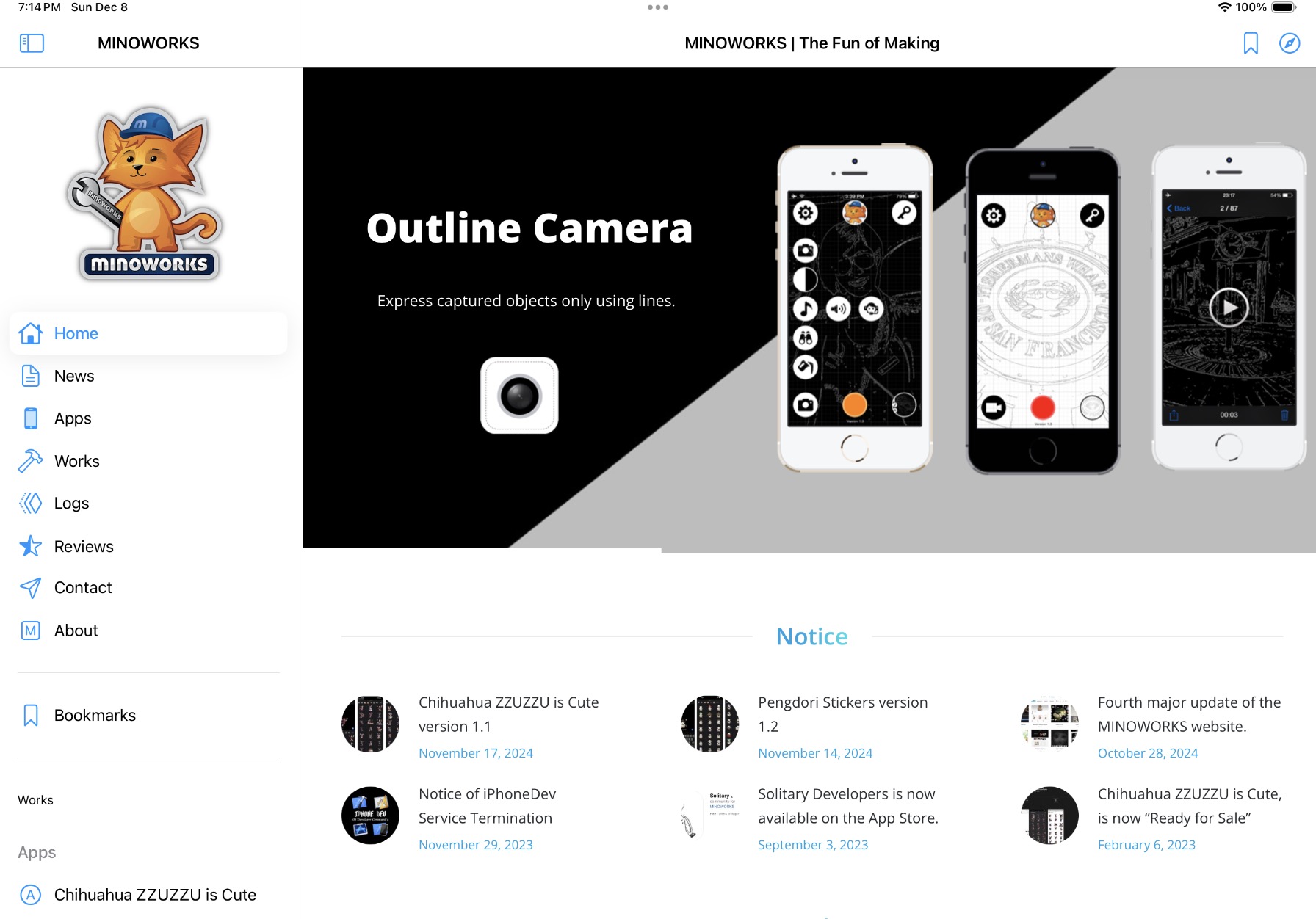This screenshot has width=1316, height=919.
Task: Tap the Outline Camera app icon
Action: point(519,396)
